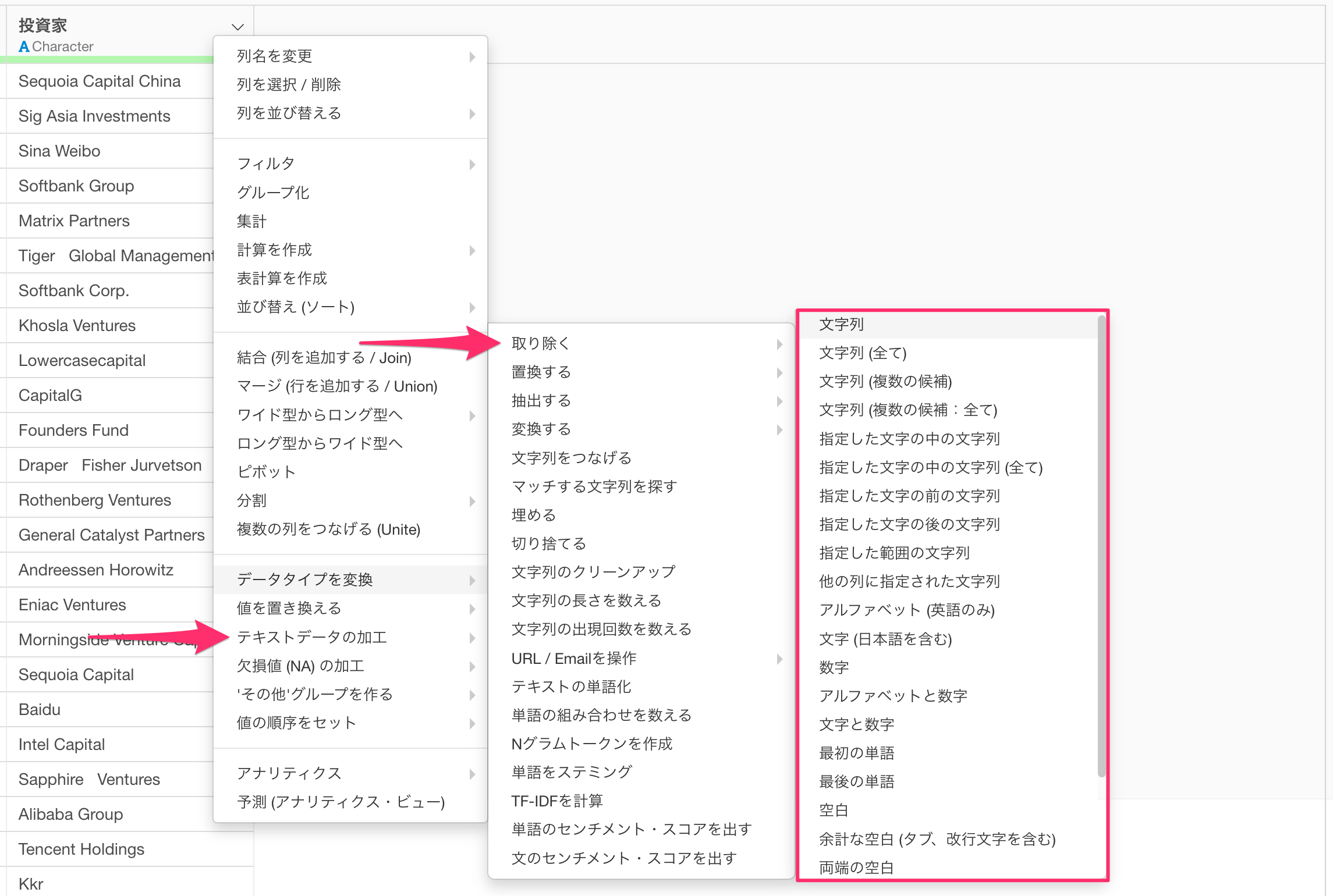Click the remove submenu vertical scrollbar

point(1101,546)
